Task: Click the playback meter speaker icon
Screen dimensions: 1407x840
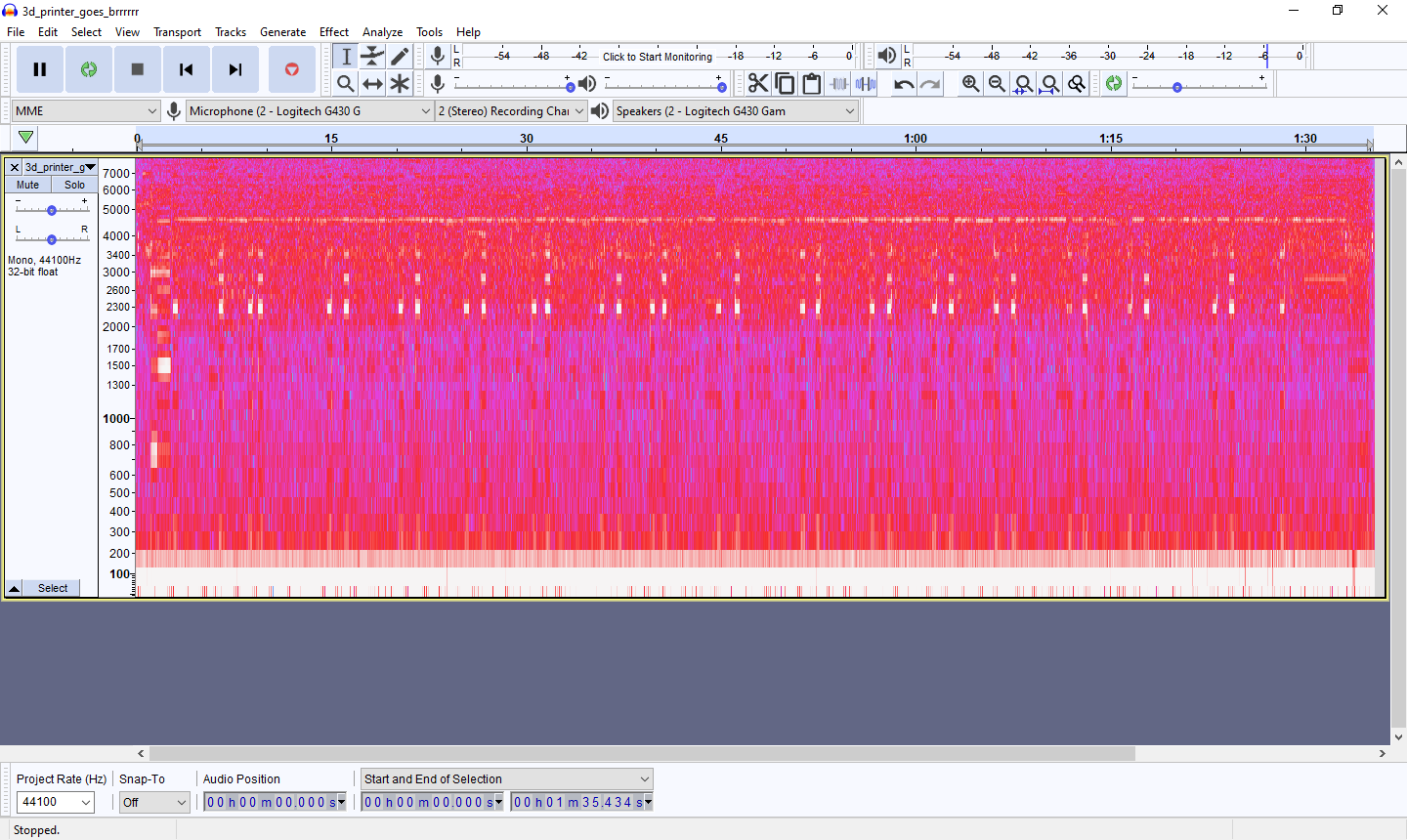Action: pyautogui.click(x=886, y=56)
